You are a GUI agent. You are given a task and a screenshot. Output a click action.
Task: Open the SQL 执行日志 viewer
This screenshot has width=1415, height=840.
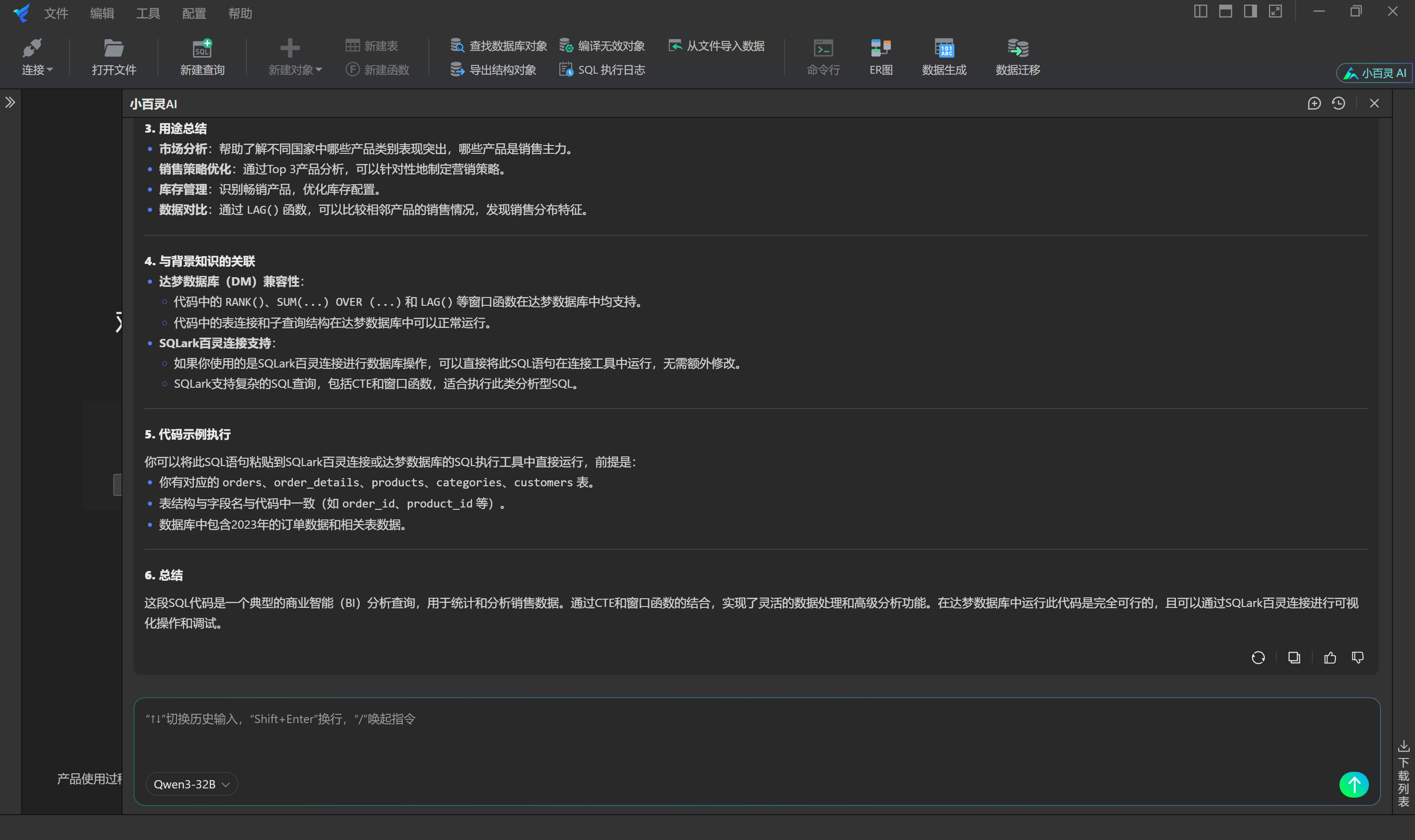point(602,69)
